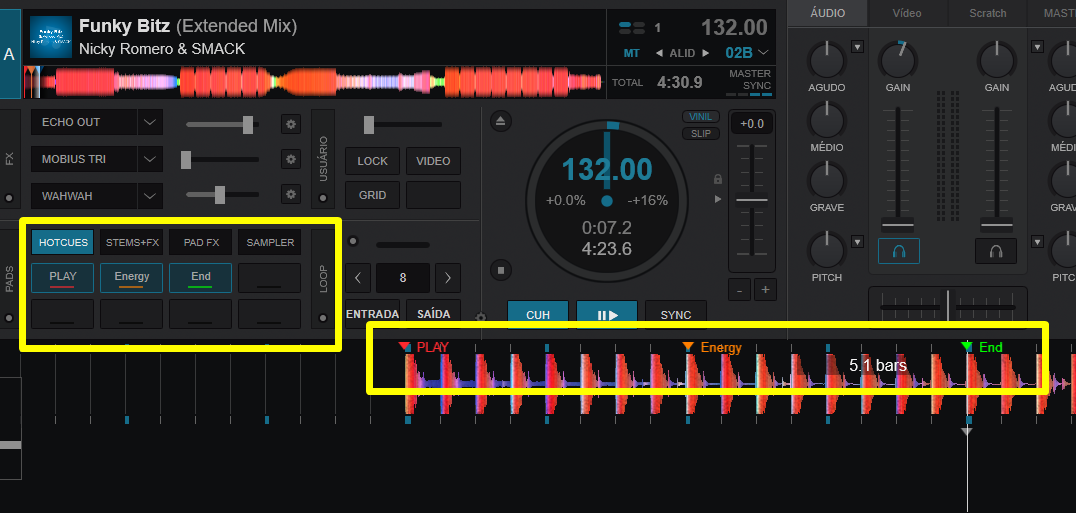Open the ECHO OUT effect dropdown

[150, 122]
